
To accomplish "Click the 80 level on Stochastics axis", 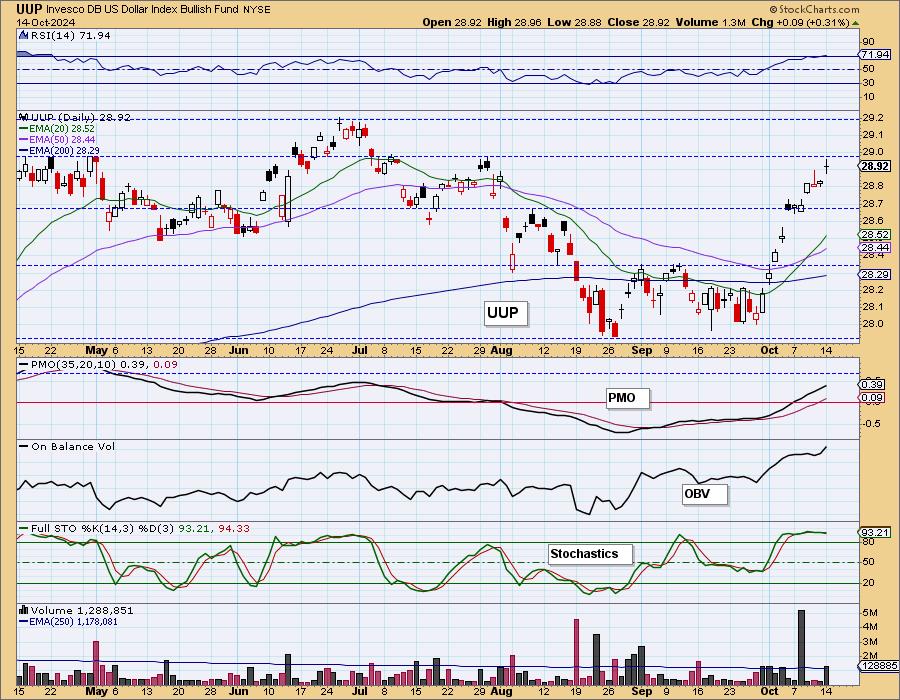I will coord(868,542).
